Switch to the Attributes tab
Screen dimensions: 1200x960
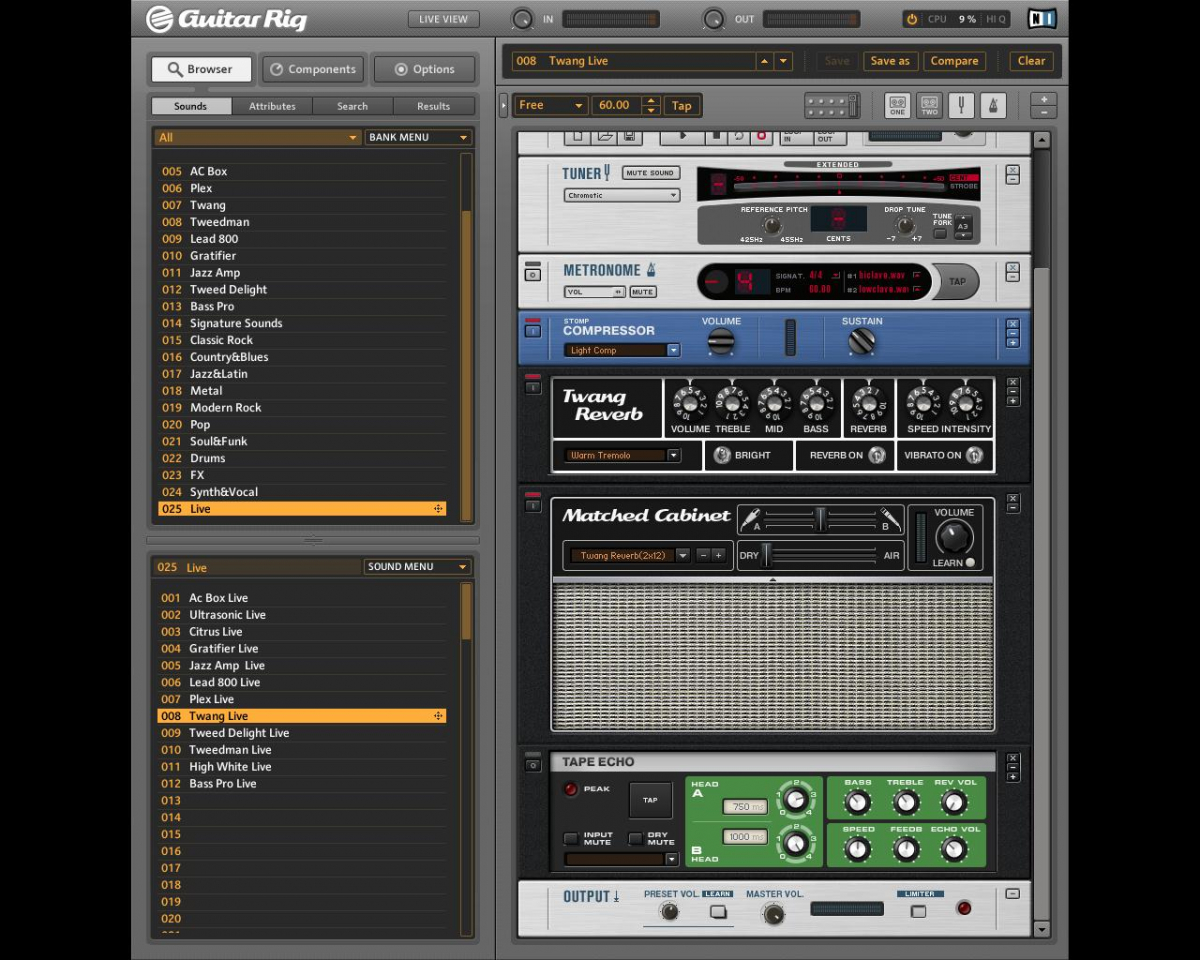click(272, 105)
